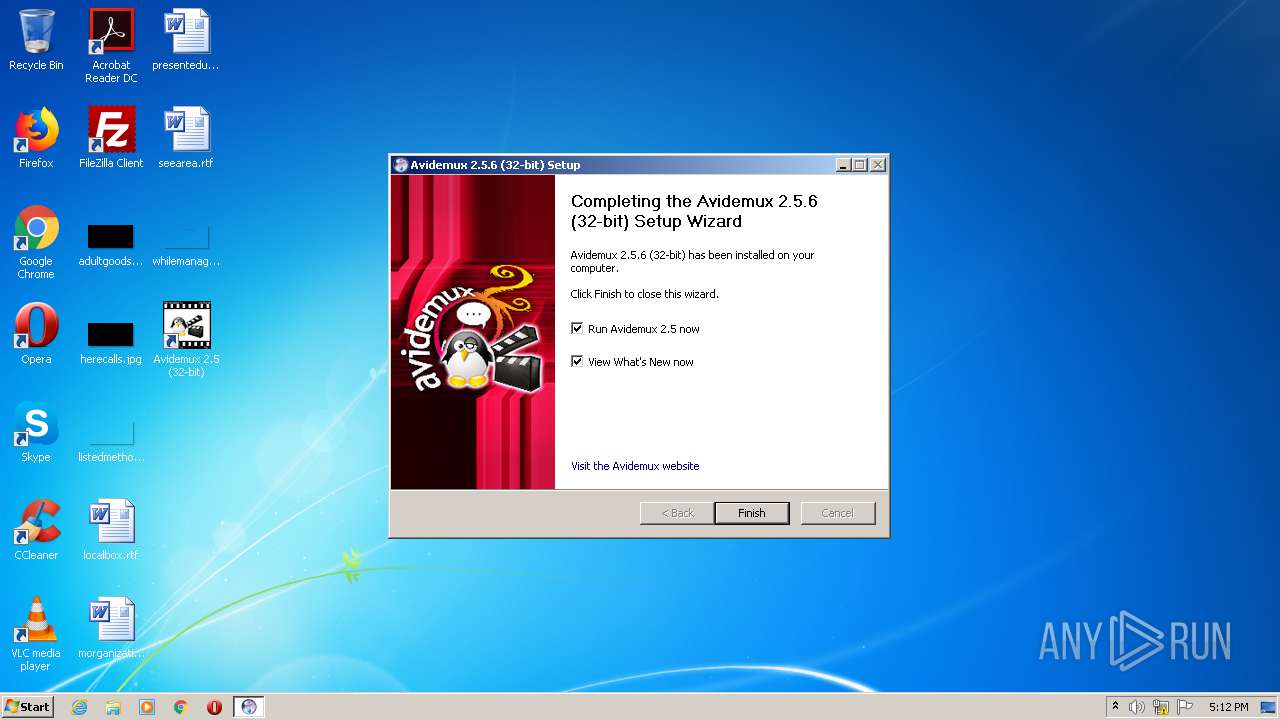
Task: Open Internet Explorer in the taskbar
Action: pos(80,707)
